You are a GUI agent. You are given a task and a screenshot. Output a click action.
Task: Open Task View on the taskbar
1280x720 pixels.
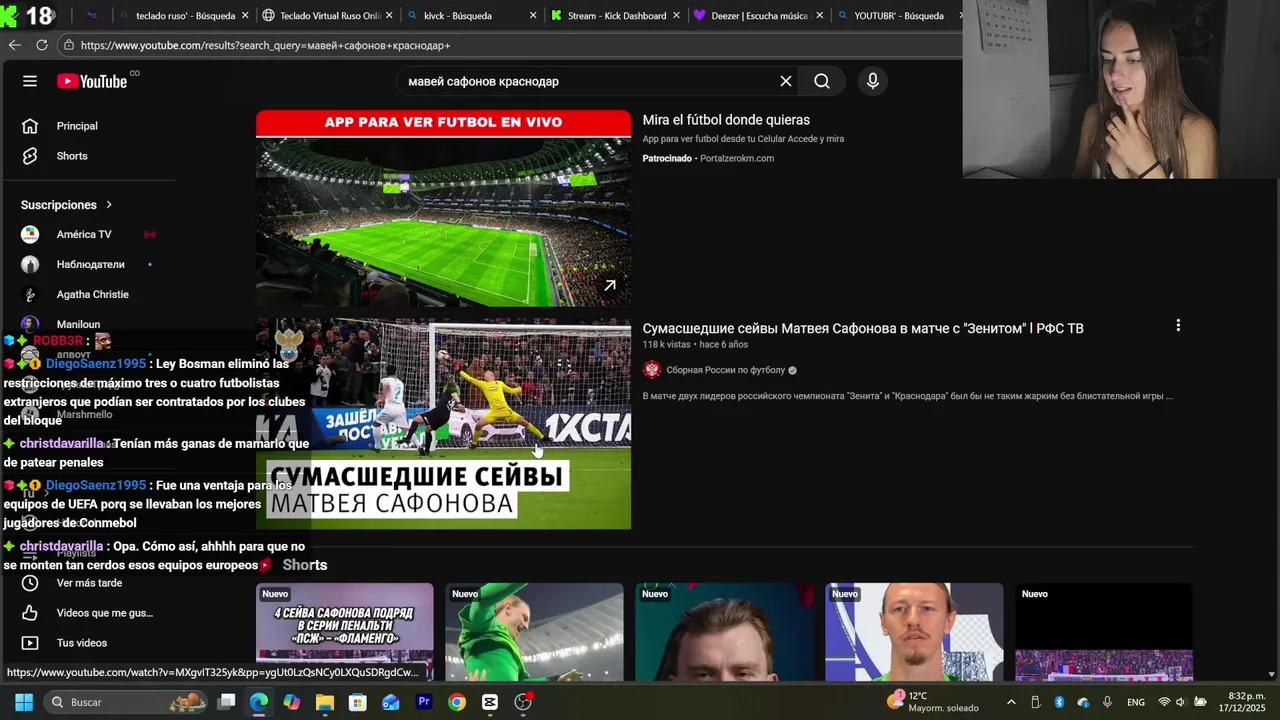[227, 702]
